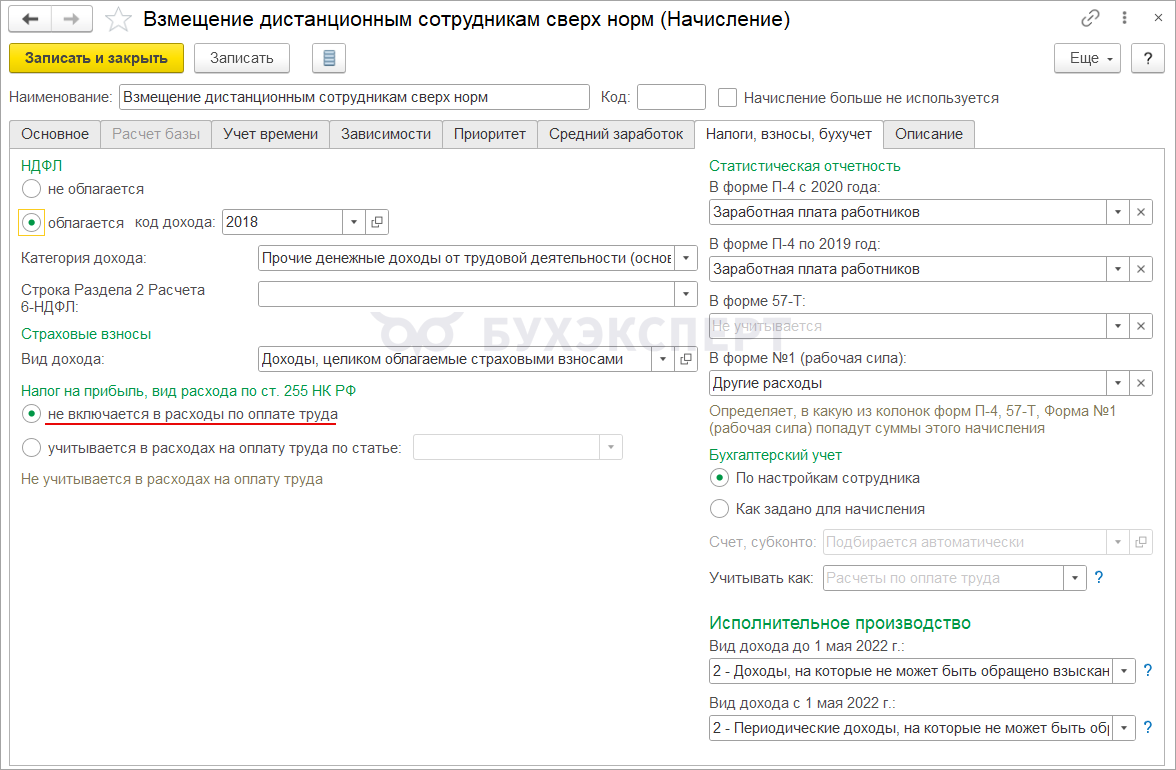Screen dimensions: 1176x770
Task: Clear the П-4 с 2020 года field
Action: pos(1141,212)
